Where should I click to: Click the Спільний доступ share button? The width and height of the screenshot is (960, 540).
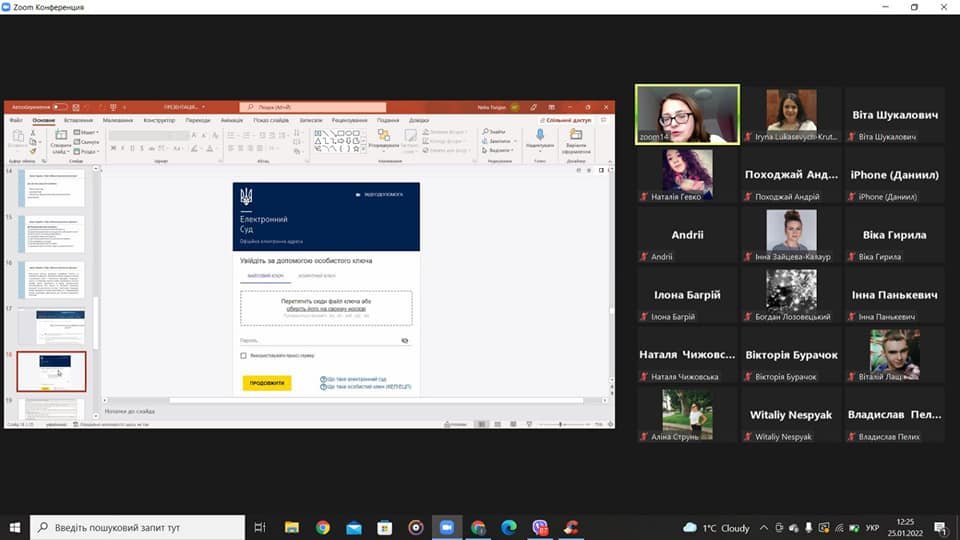[x=565, y=120]
